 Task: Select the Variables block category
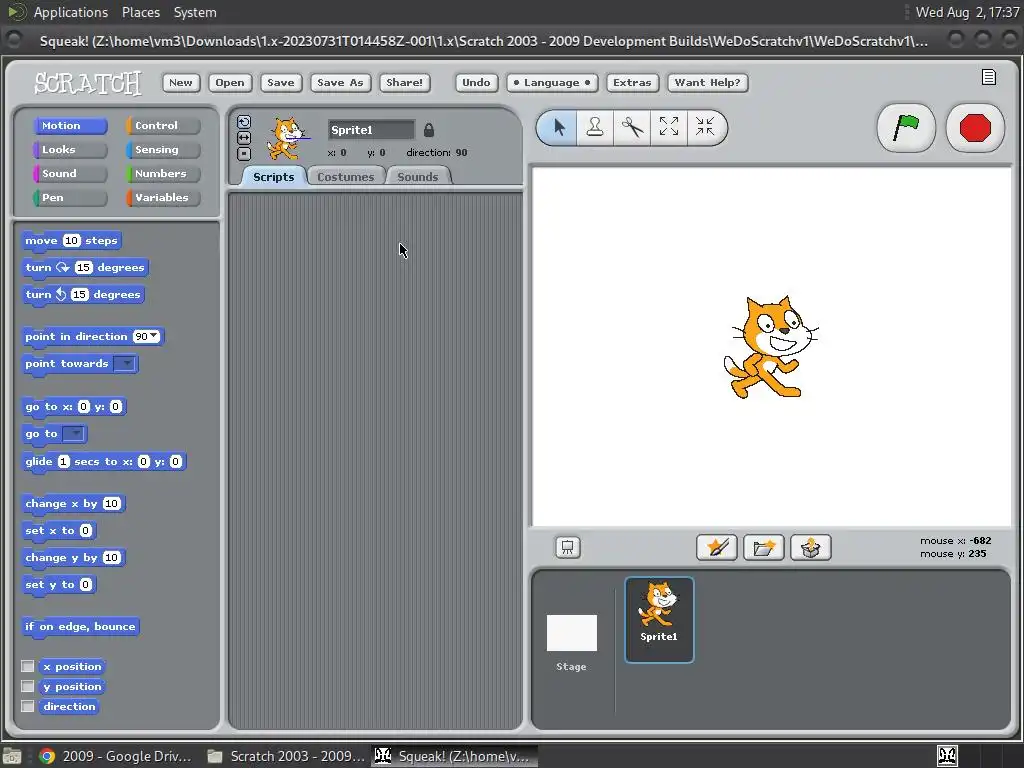coord(163,198)
